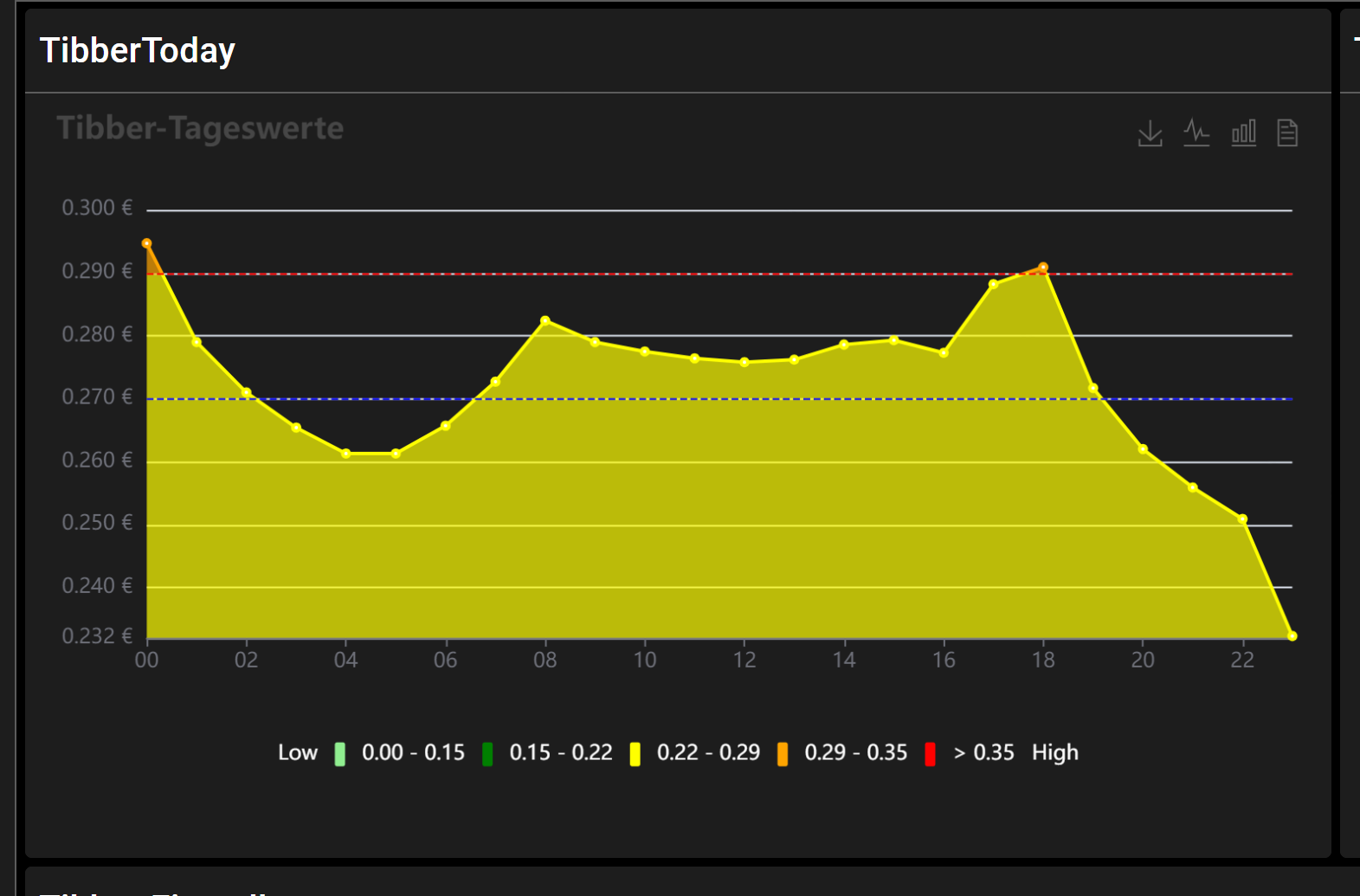Screen dimensions: 1360x896
Task: Click the High legend label
Action: [1055, 753]
